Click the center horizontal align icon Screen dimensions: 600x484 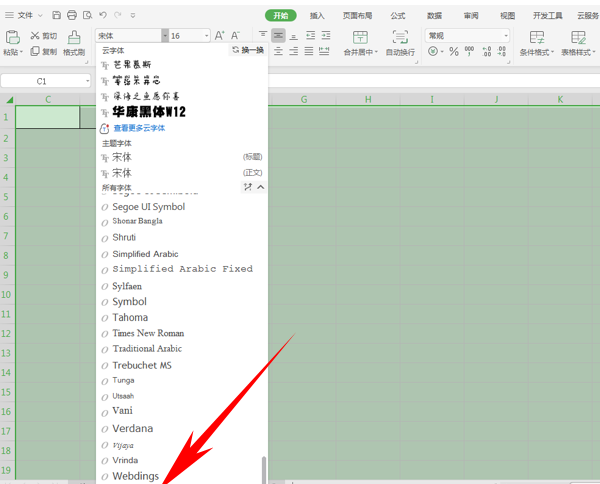(278, 51)
